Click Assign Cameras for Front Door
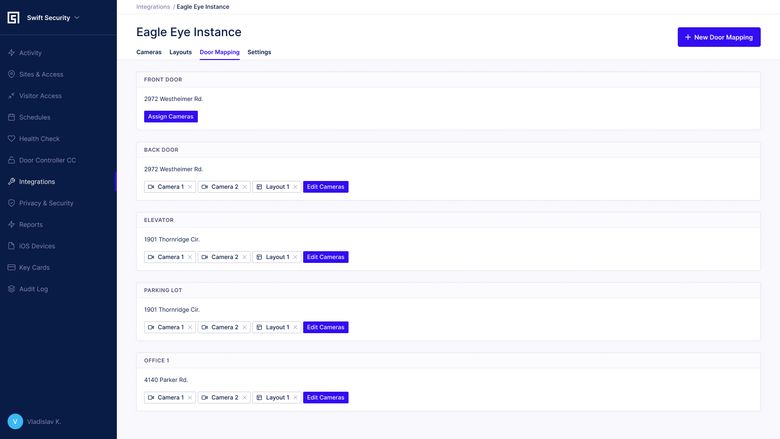The height and width of the screenshot is (439, 780). (x=171, y=117)
